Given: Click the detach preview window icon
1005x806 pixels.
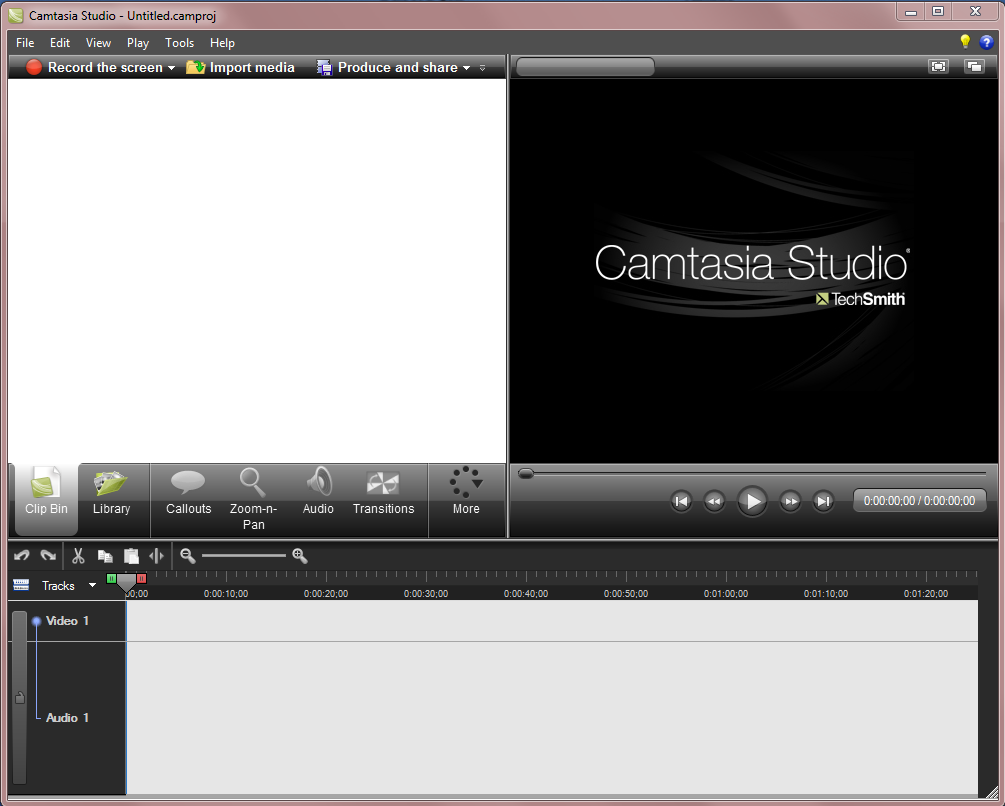Looking at the screenshot, I should coord(974,67).
